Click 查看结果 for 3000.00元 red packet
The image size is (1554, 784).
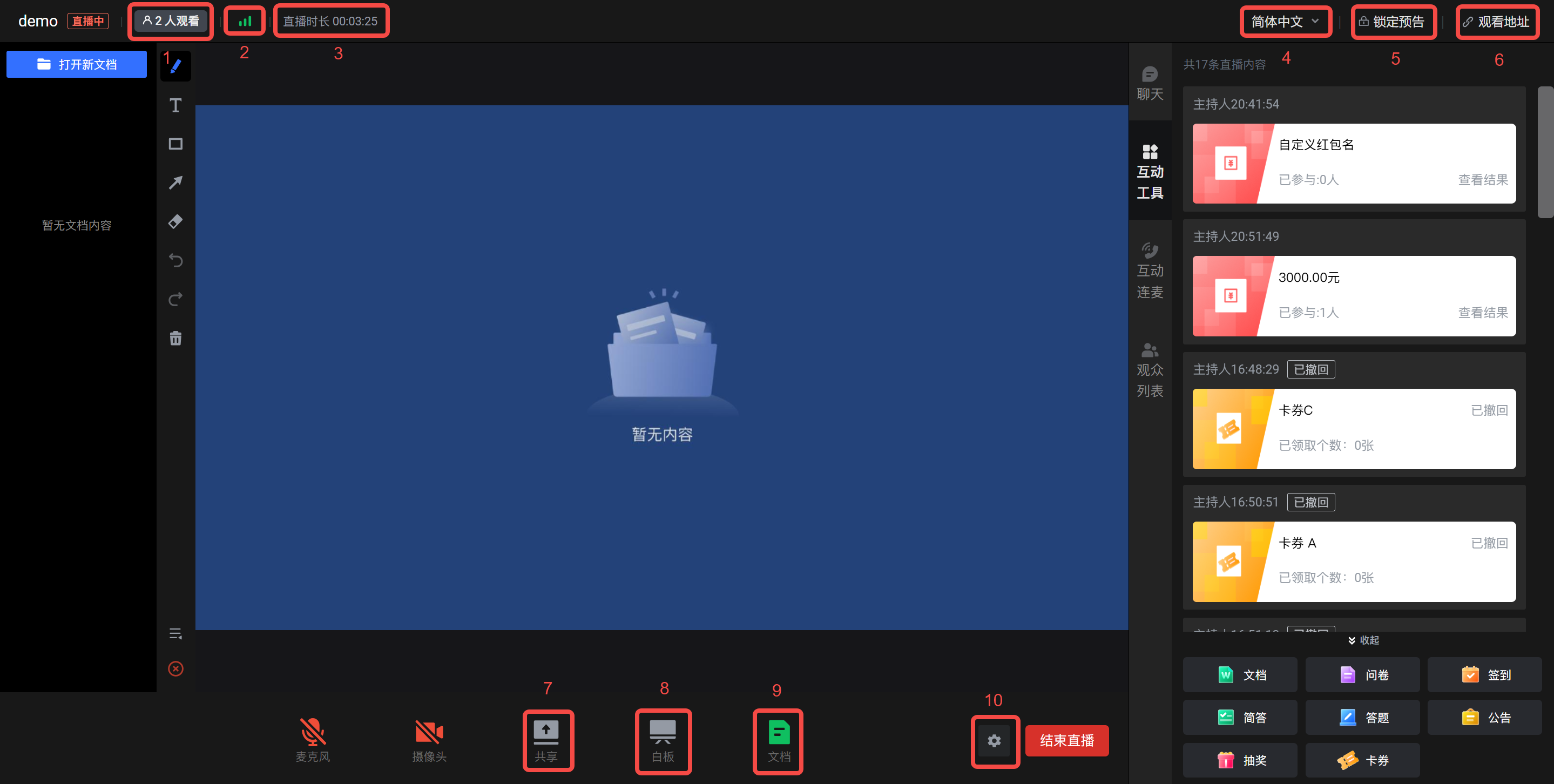(1482, 313)
